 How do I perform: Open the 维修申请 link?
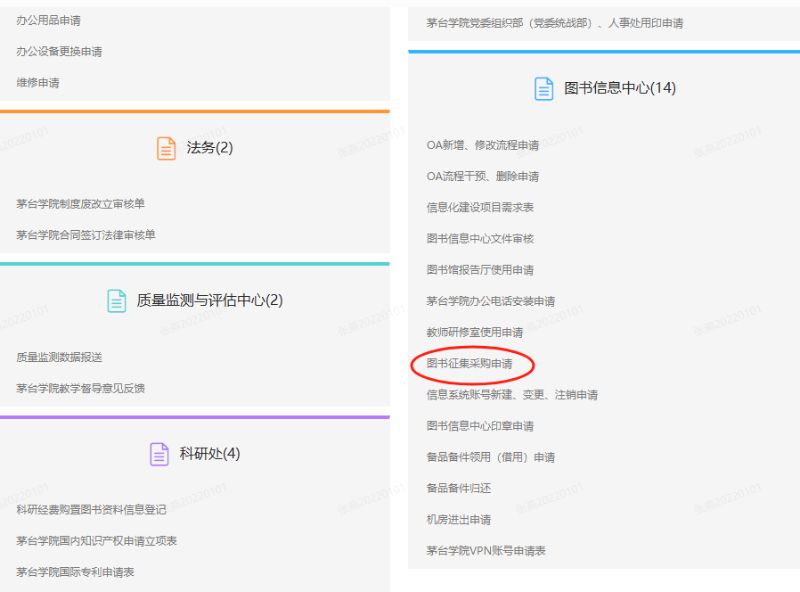38,82
